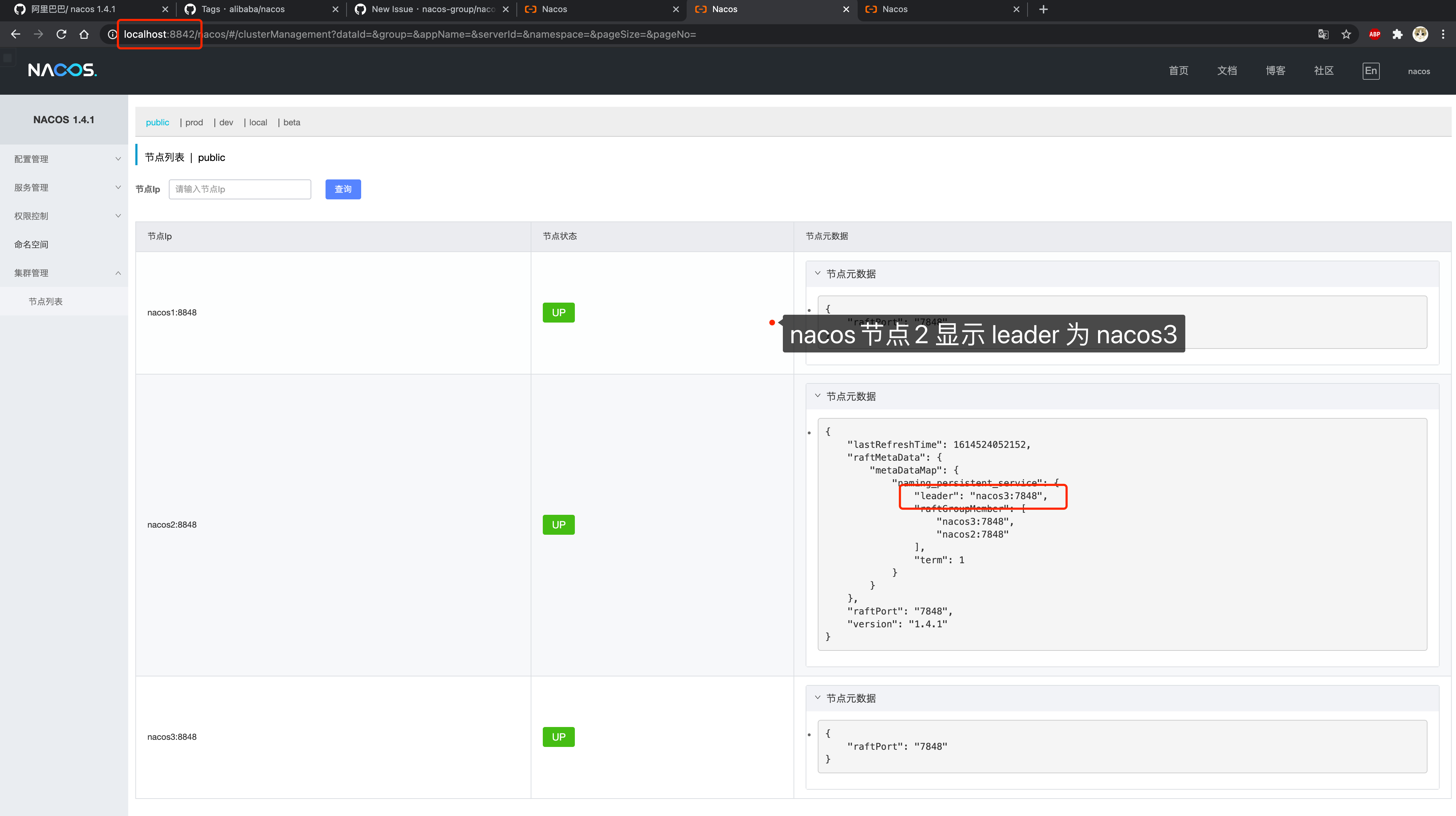Collapse nacos3 节点元数据 panel

point(817,698)
